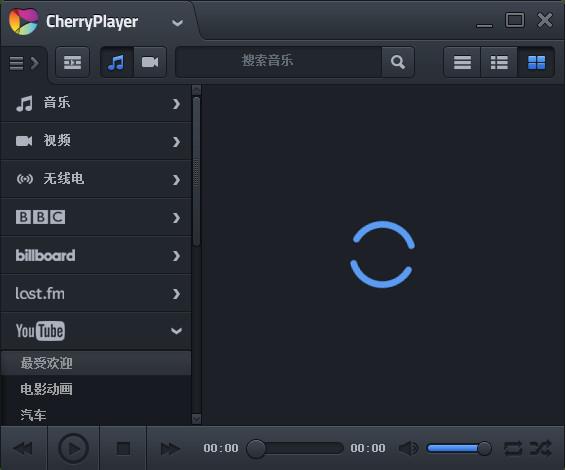The width and height of the screenshot is (566, 470).
Task: Open the 音乐 category
Action: point(96,104)
